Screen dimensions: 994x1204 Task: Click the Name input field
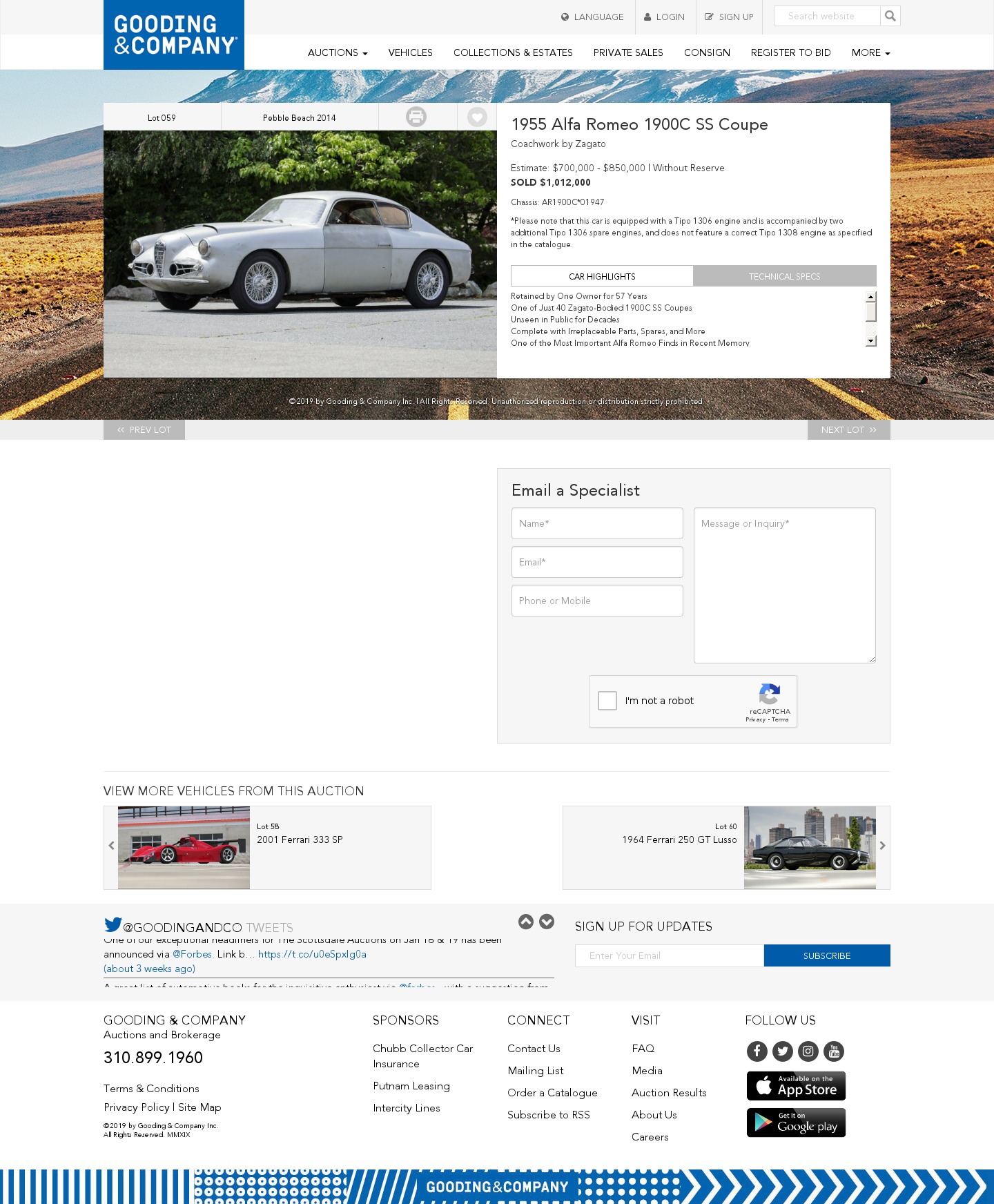point(597,523)
